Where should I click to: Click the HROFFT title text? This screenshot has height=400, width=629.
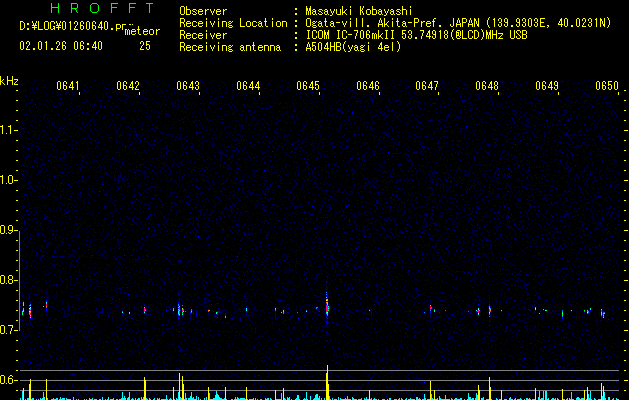(102, 8)
